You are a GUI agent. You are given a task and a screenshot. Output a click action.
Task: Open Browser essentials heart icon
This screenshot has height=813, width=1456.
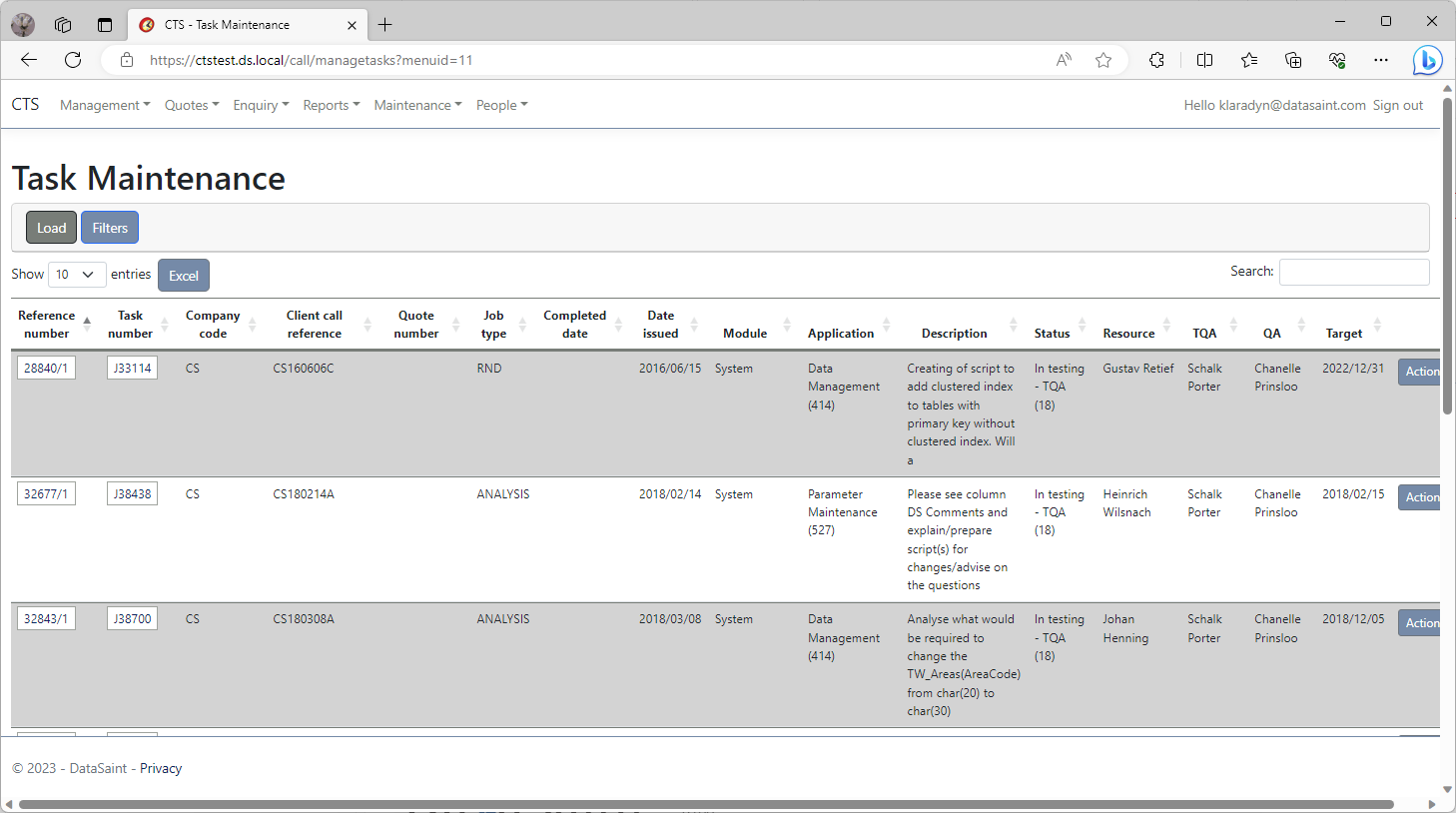coord(1337,60)
